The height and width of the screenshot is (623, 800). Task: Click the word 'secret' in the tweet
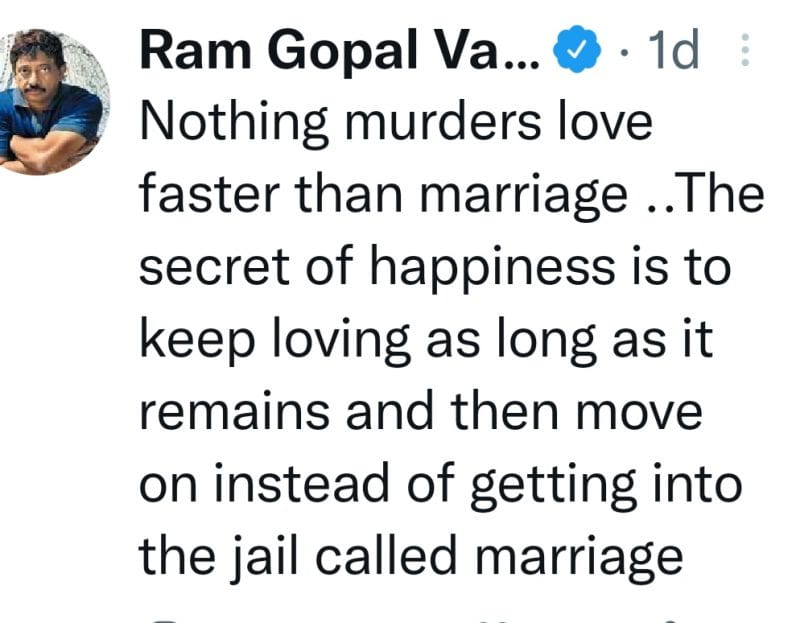214,269
